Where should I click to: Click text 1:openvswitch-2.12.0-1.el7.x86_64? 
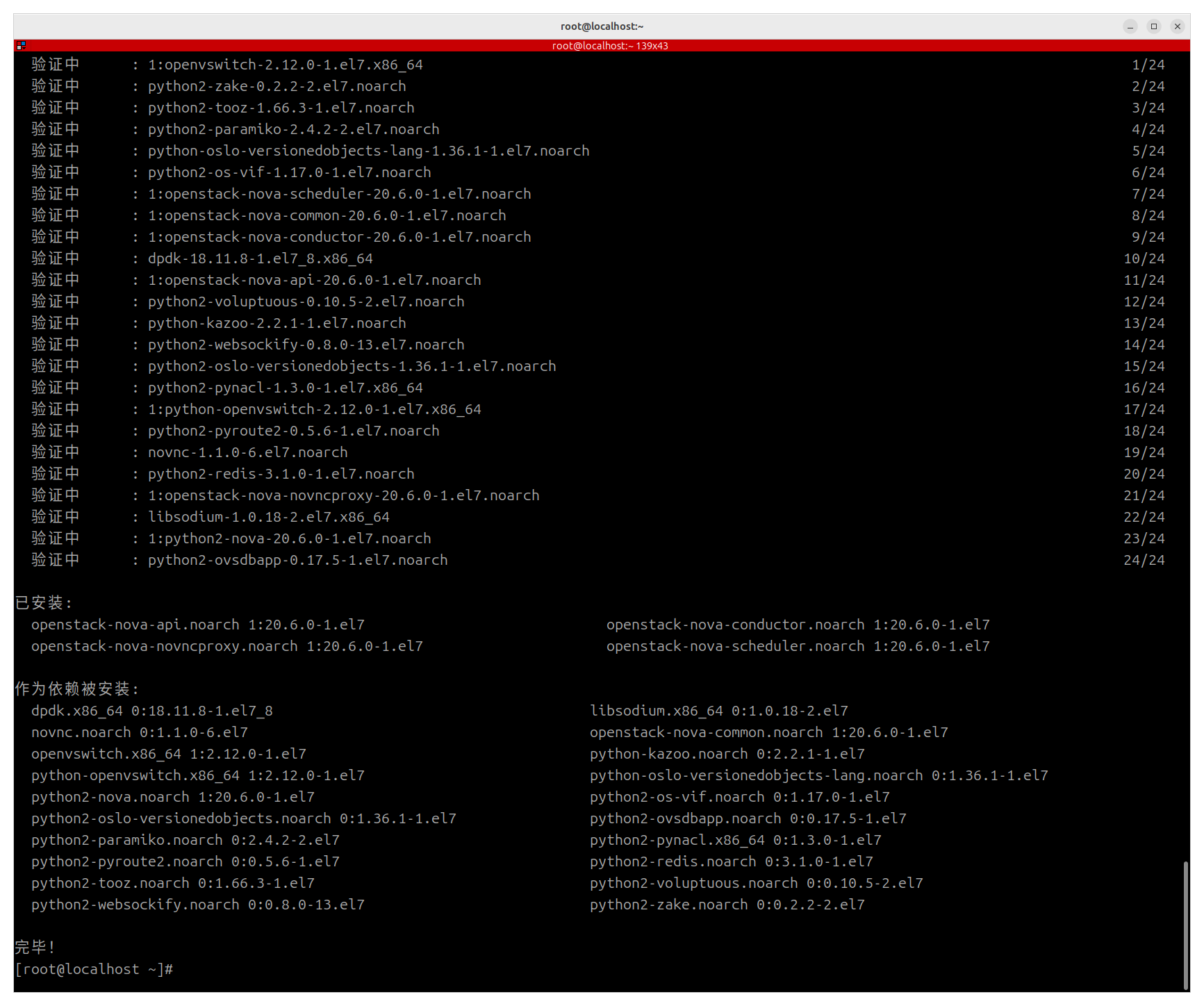pyautogui.click(x=286, y=65)
